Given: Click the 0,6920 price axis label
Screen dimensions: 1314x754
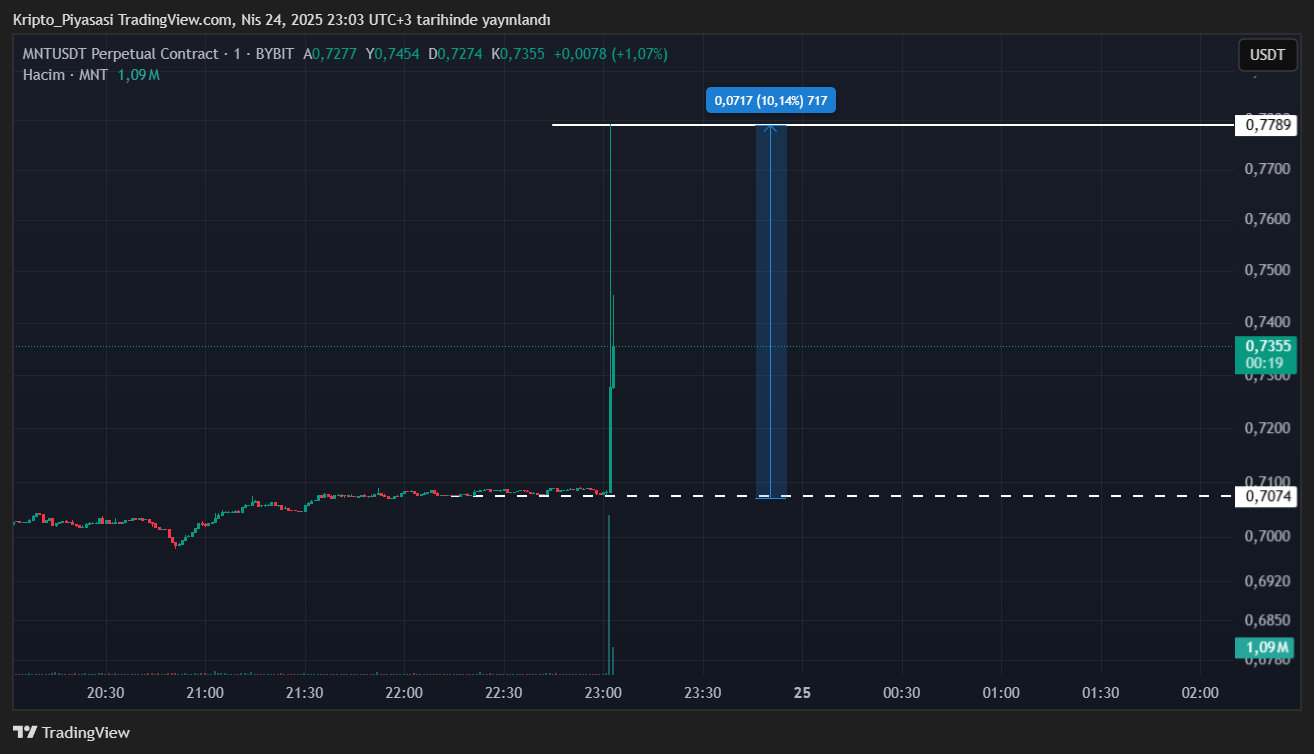Looking at the screenshot, I should point(1266,581).
